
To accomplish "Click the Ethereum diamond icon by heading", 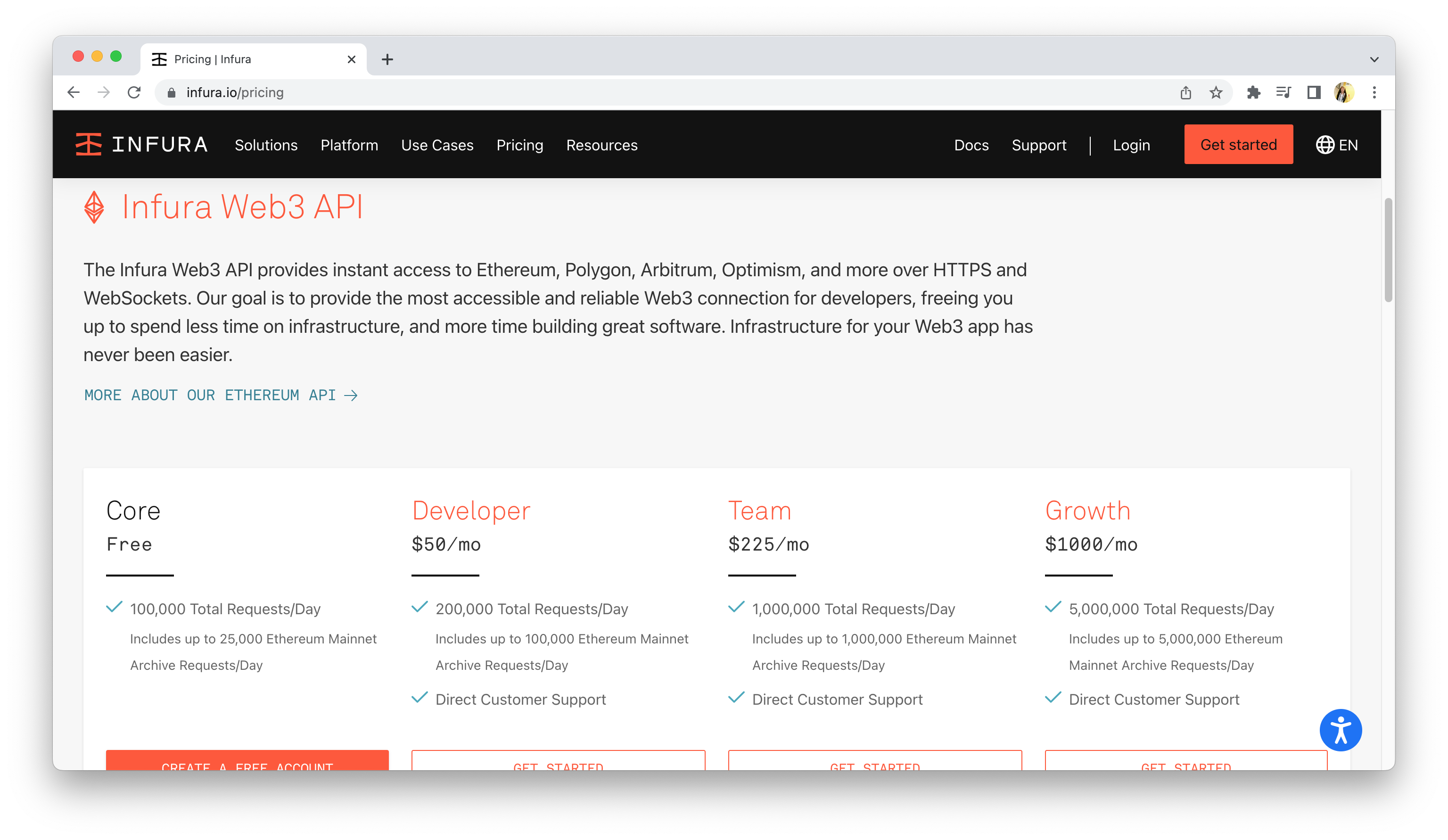I will coord(94,207).
